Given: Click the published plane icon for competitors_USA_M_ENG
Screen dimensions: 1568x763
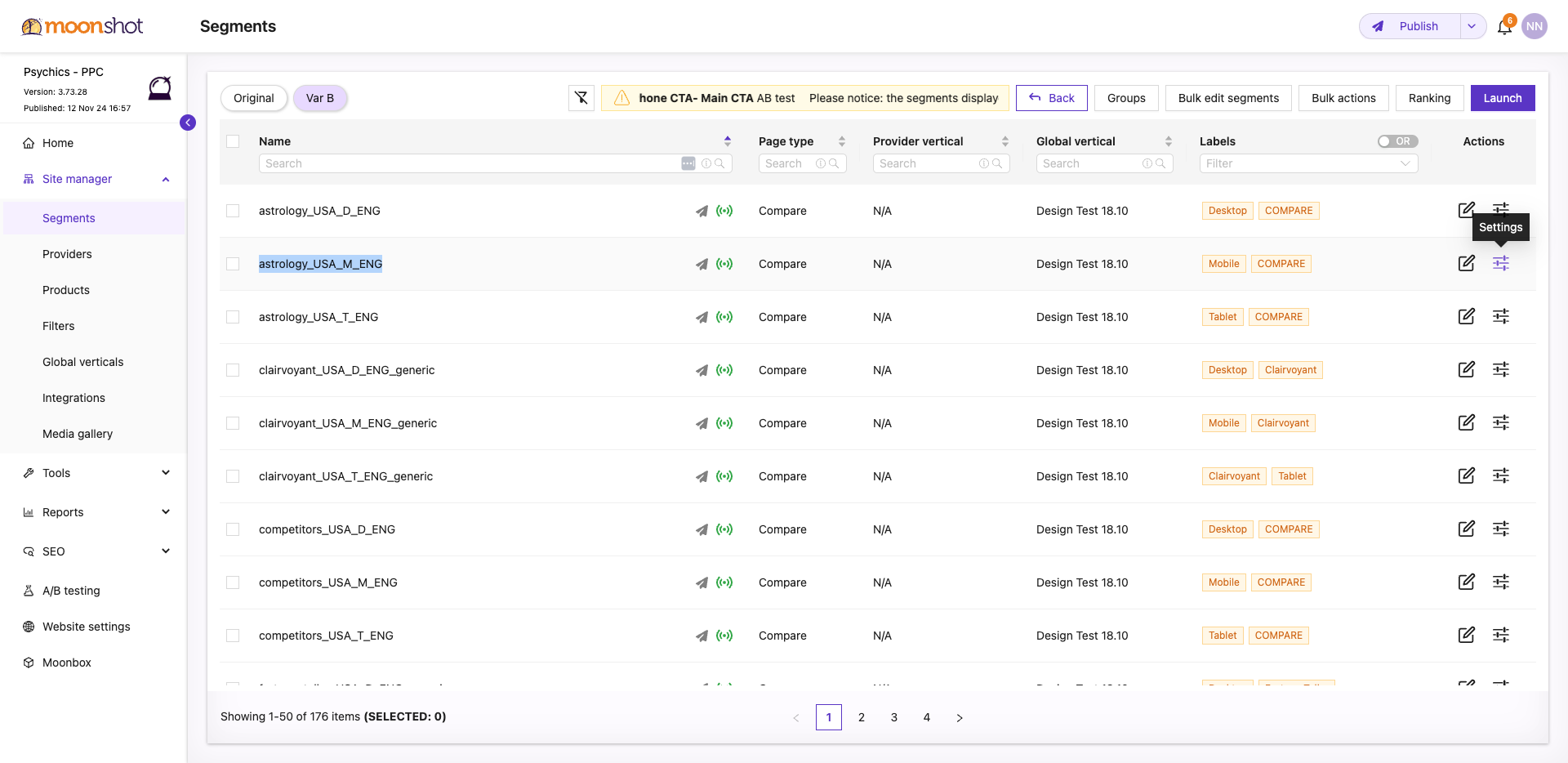Looking at the screenshot, I should click(x=702, y=582).
